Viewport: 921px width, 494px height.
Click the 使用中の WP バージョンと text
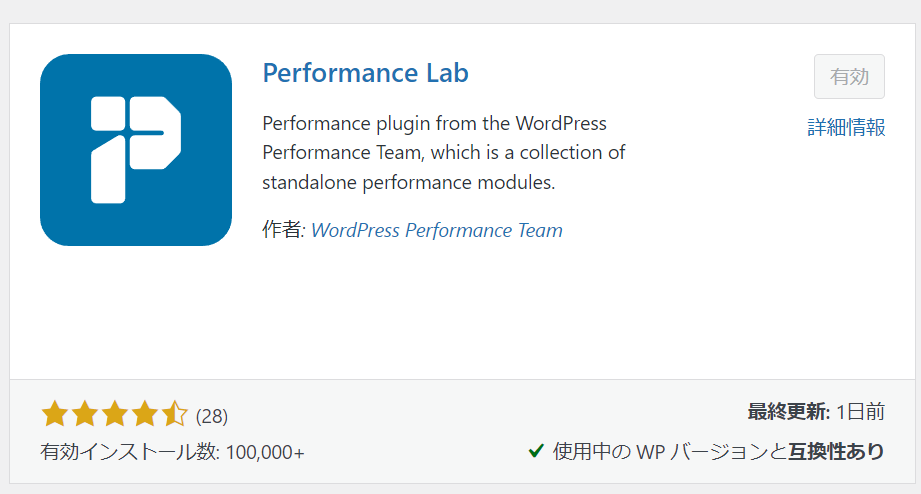[669, 451]
